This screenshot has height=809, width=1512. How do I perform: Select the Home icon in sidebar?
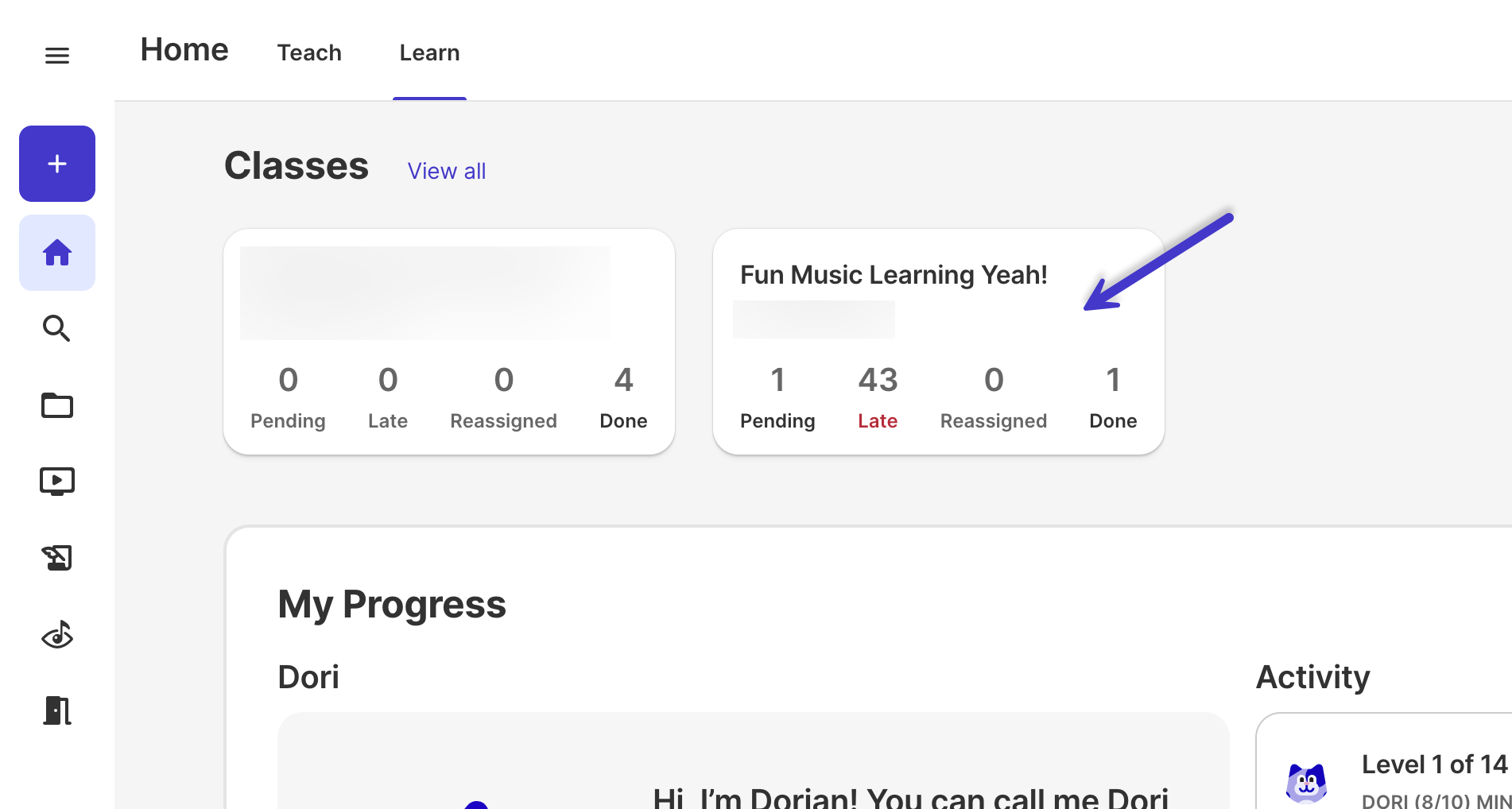(57, 253)
